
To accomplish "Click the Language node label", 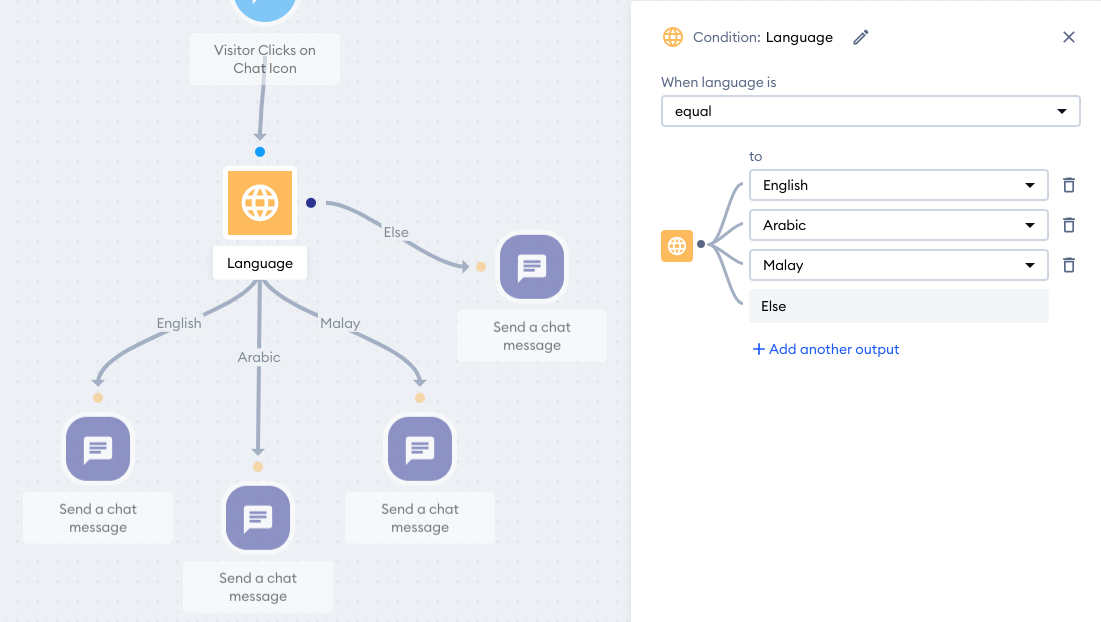I will tap(260, 263).
